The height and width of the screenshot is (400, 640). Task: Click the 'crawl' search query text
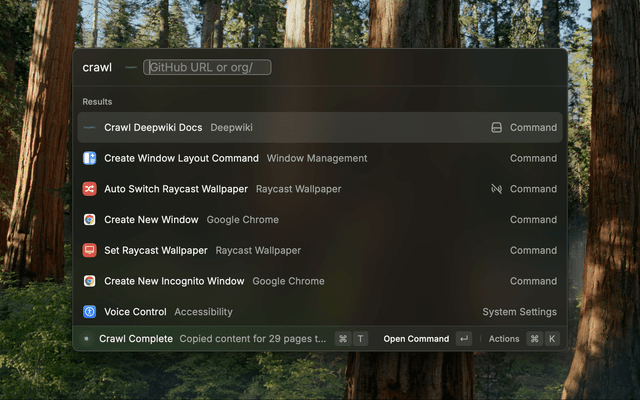[97, 67]
